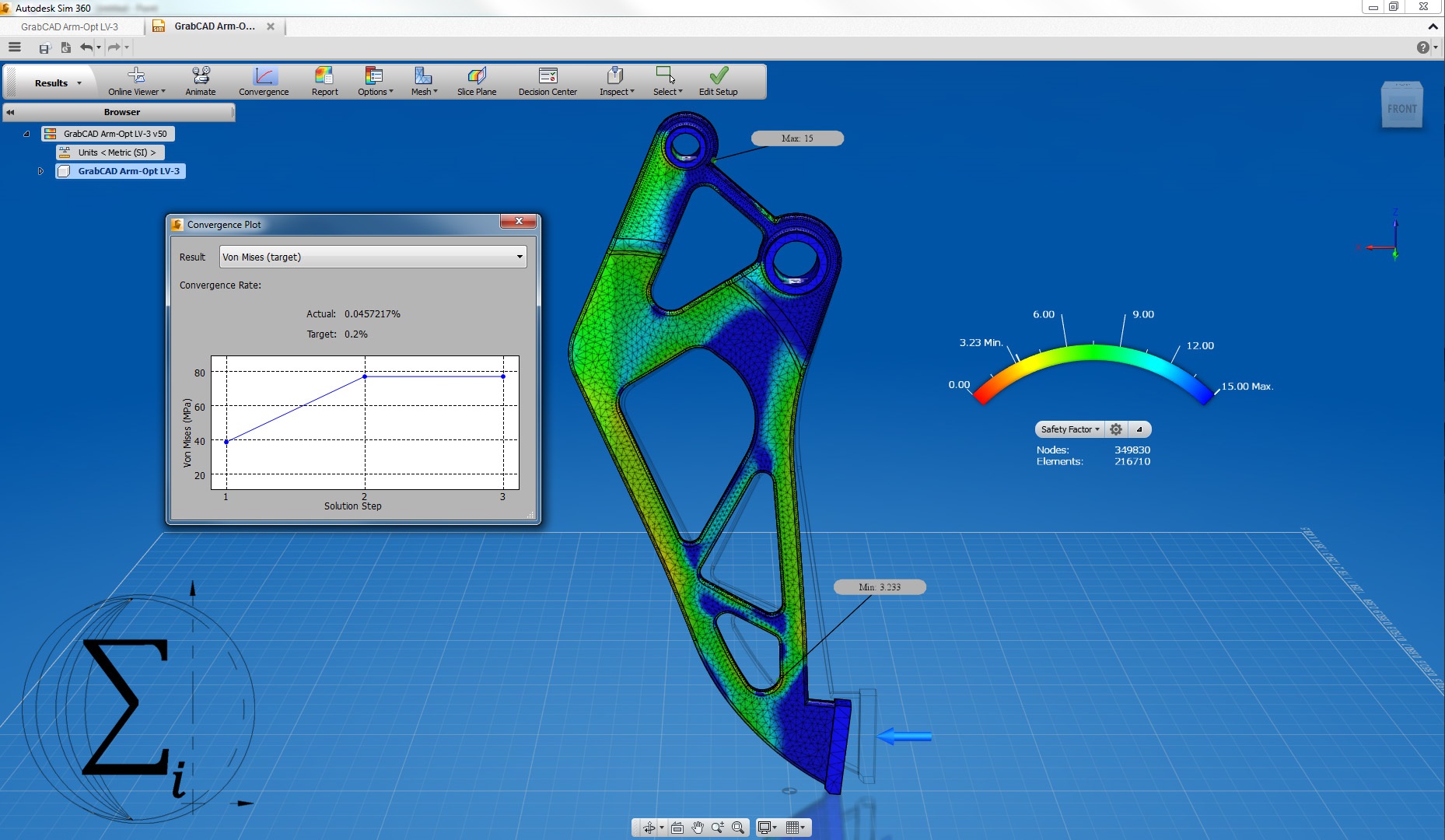This screenshot has width=1445, height=840.
Task: Open the Mesh toolbar menu
Action: [x=424, y=82]
